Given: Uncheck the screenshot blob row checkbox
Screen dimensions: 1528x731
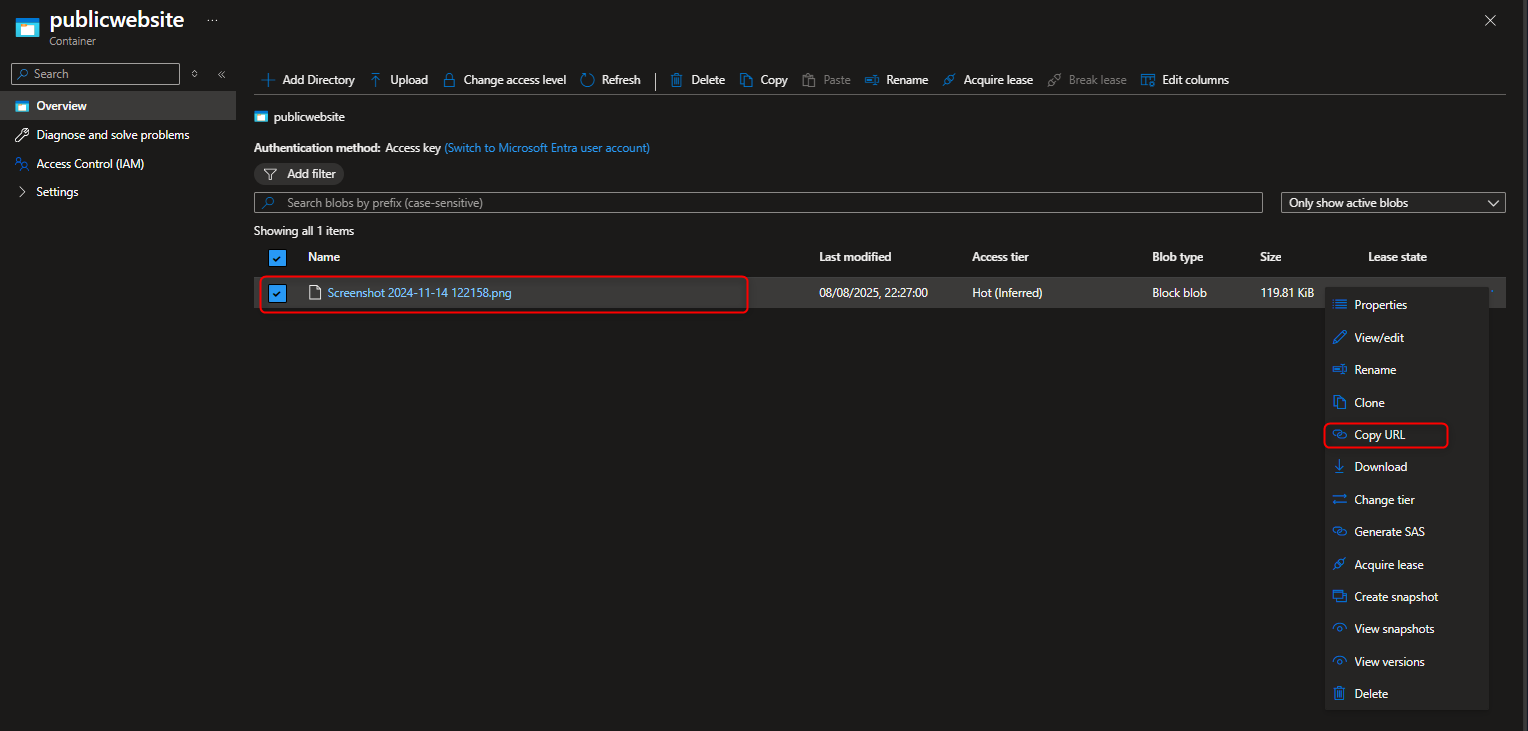Looking at the screenshot, I should coord(277,293).
